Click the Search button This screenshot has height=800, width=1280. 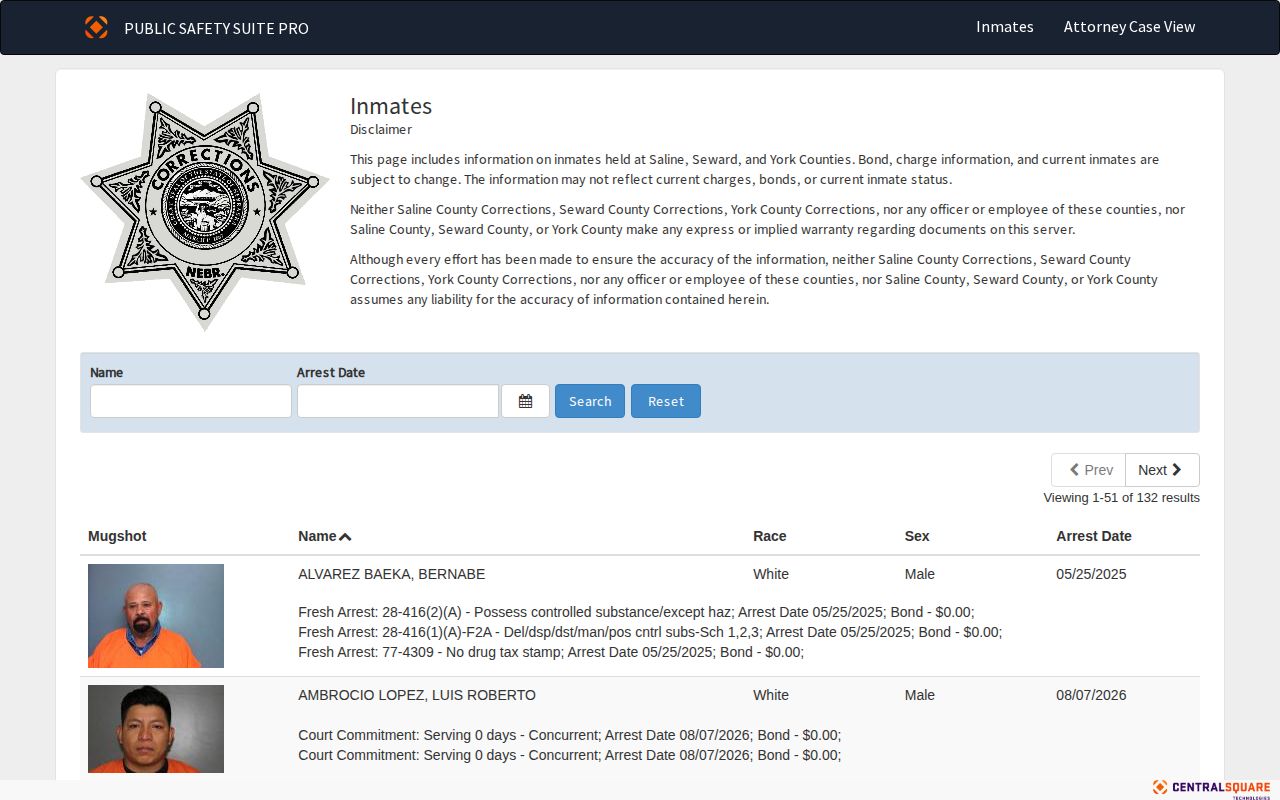[x=590, y=401]
